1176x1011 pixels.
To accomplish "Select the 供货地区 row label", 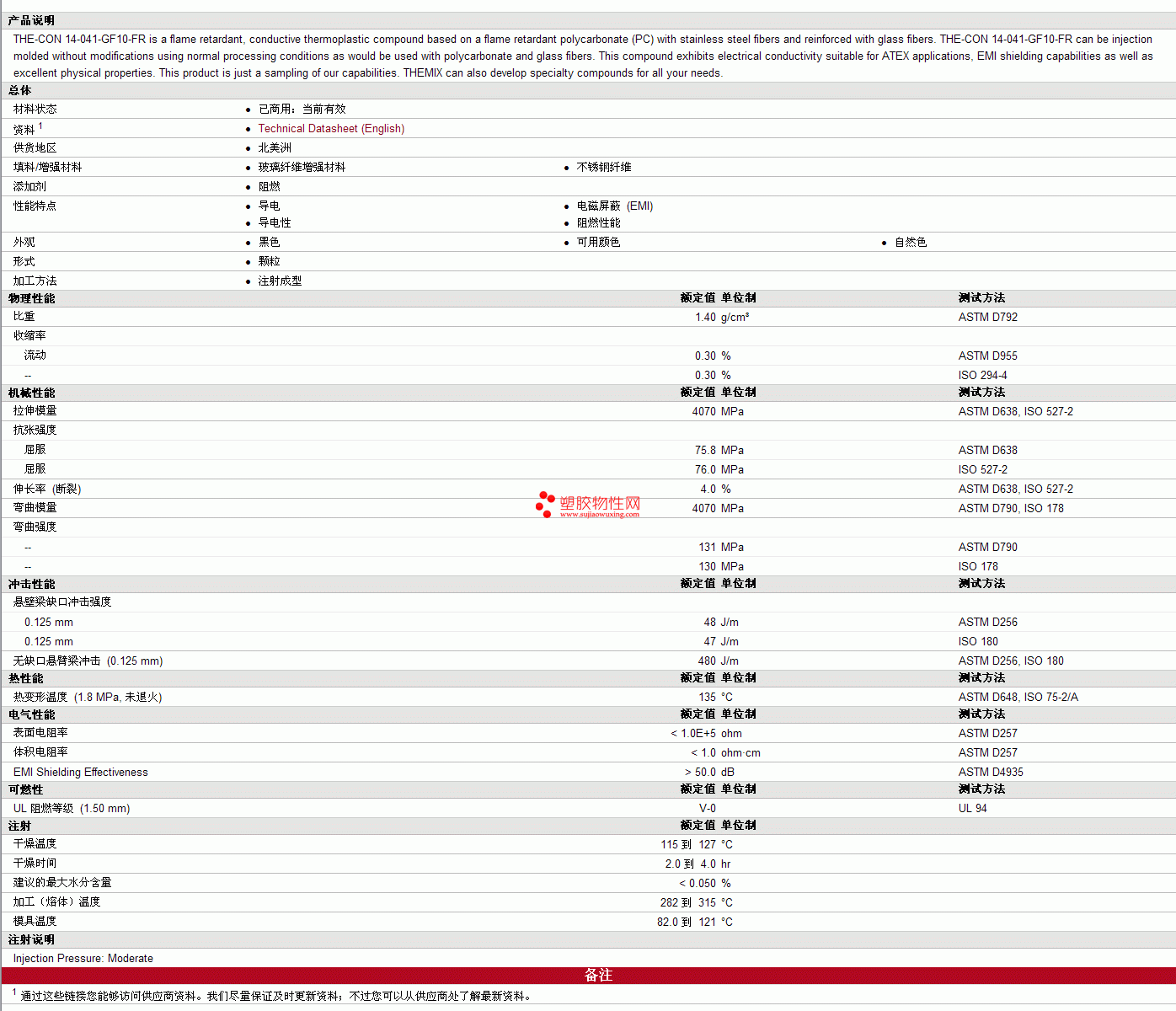I will click(x=35, y=148).
